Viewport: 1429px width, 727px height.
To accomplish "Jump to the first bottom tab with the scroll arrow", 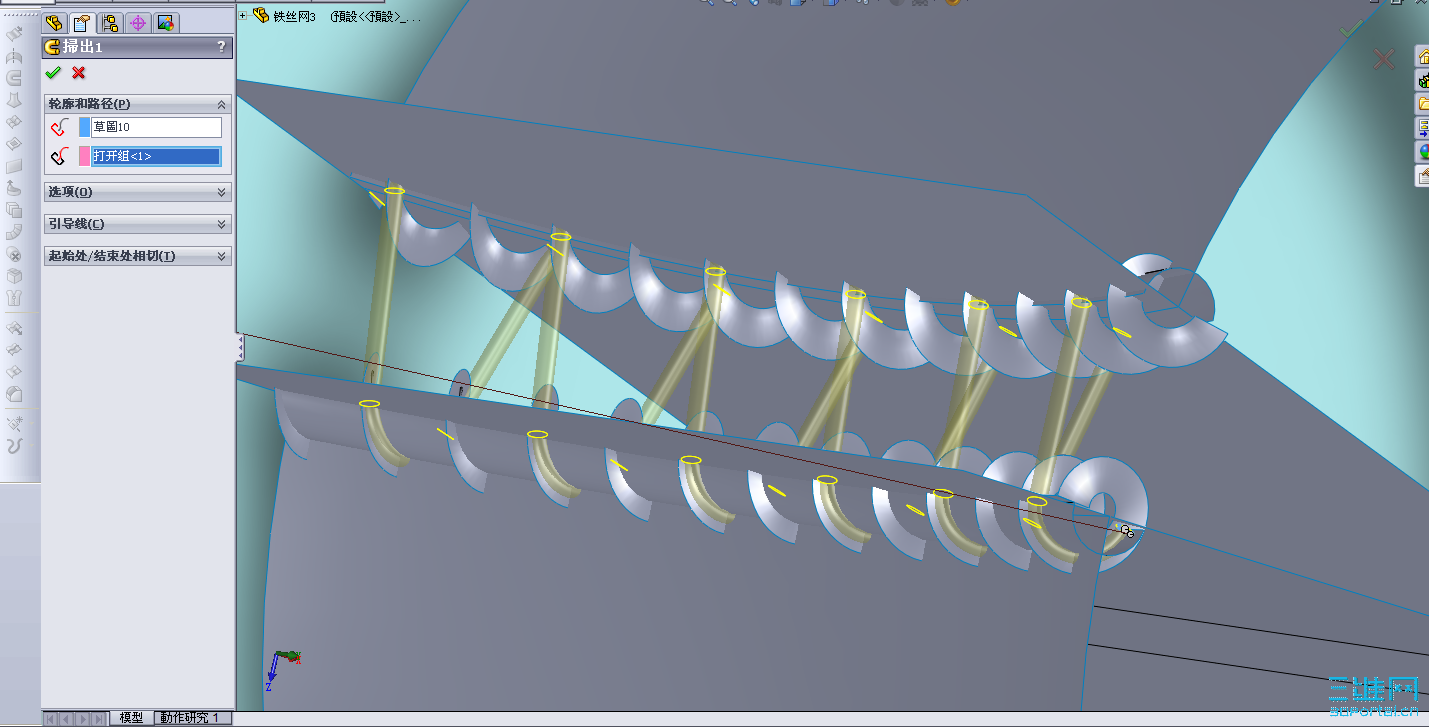I will (x=52, y=718).
